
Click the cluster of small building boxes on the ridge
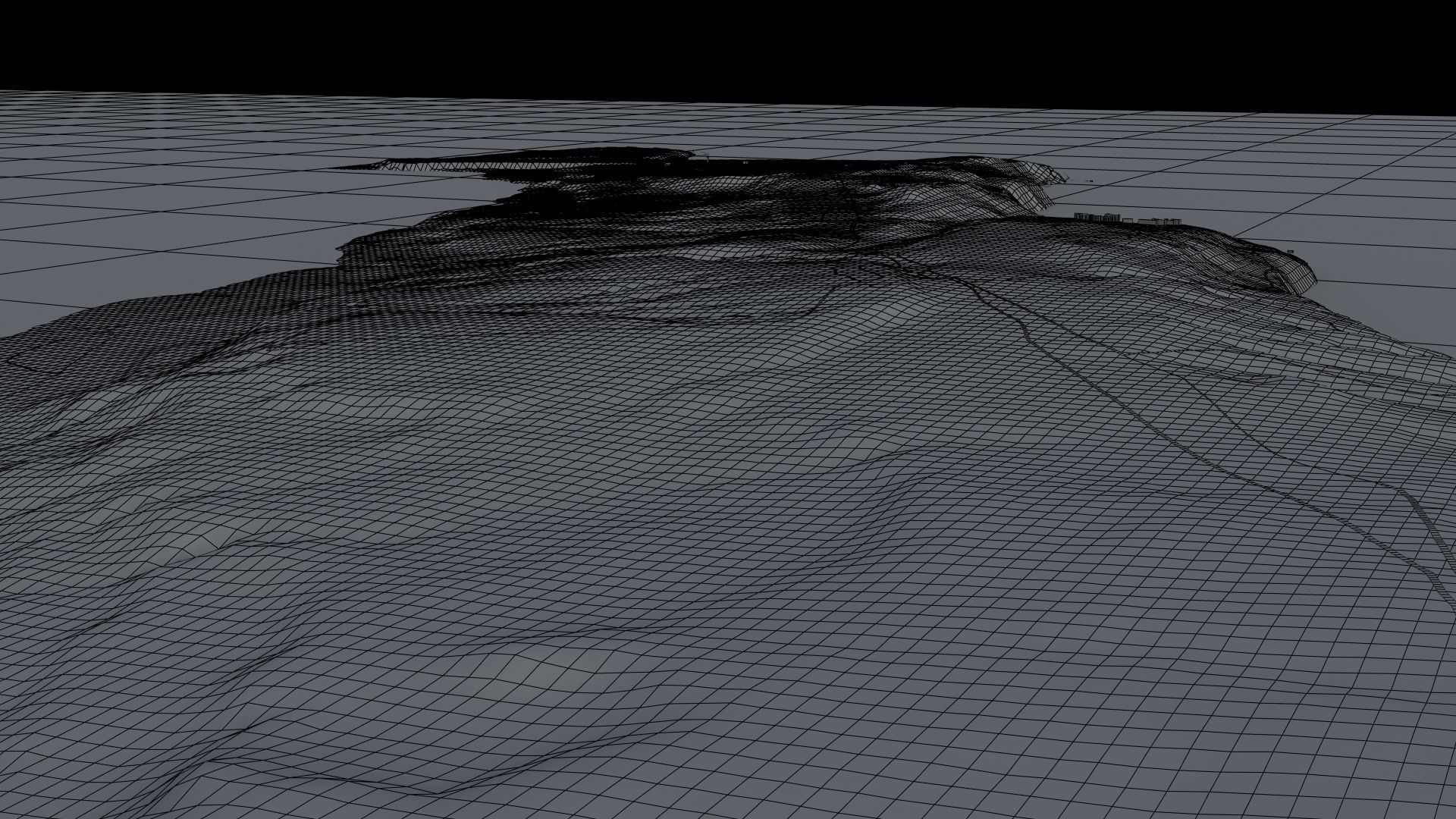(1128, 219)
